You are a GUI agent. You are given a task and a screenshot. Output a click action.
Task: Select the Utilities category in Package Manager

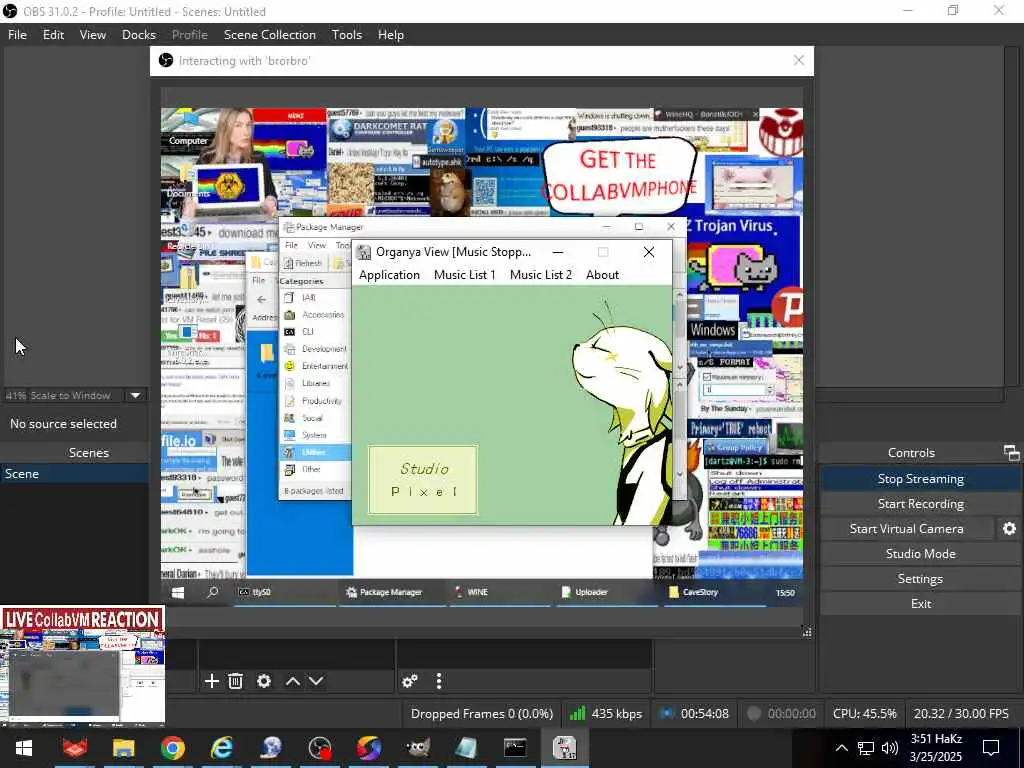coord(315,452)
